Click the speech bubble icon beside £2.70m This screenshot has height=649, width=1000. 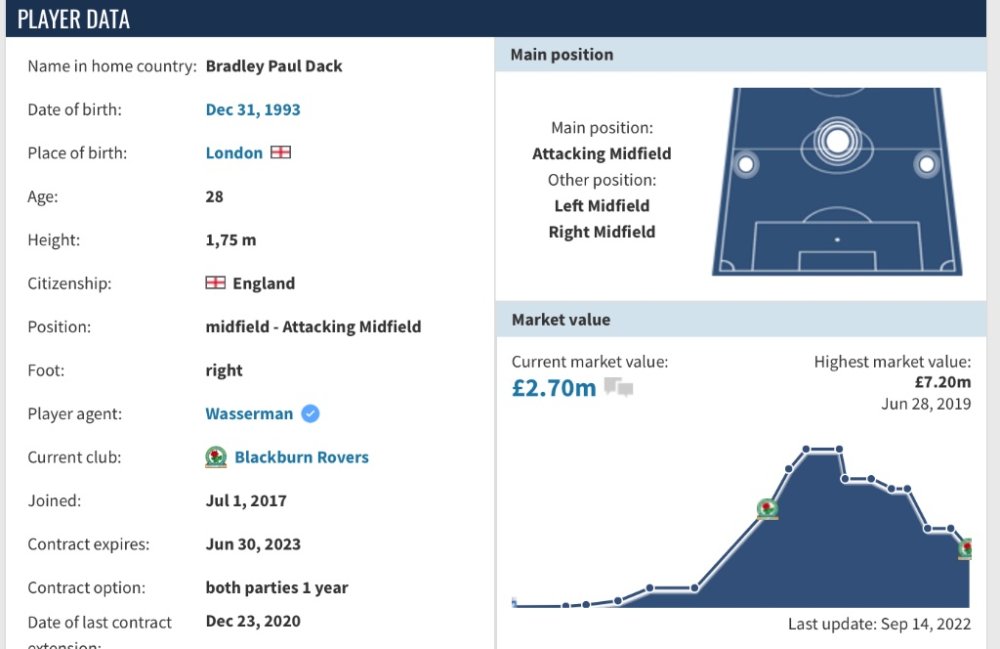(618, 388)
